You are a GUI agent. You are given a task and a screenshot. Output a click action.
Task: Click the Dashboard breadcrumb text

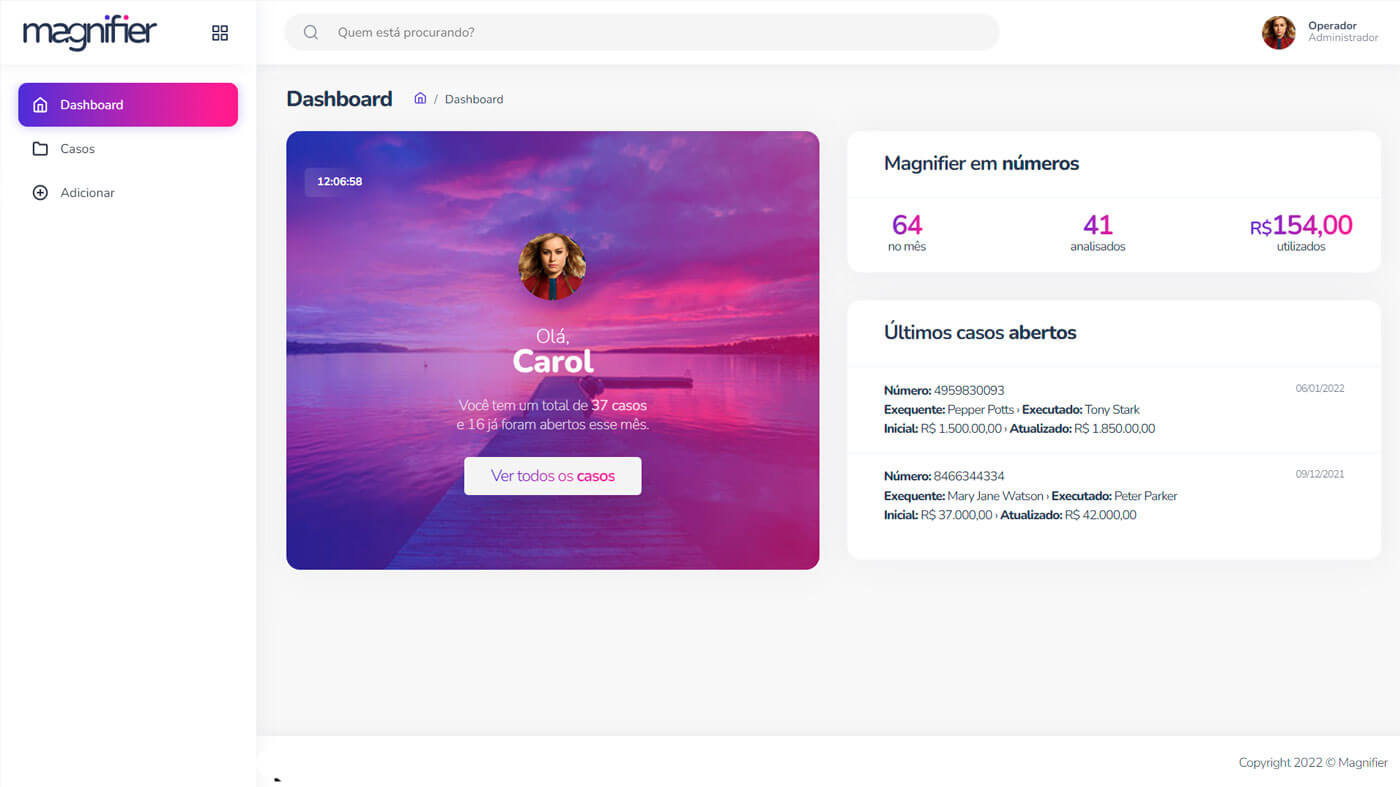(474, 99)
